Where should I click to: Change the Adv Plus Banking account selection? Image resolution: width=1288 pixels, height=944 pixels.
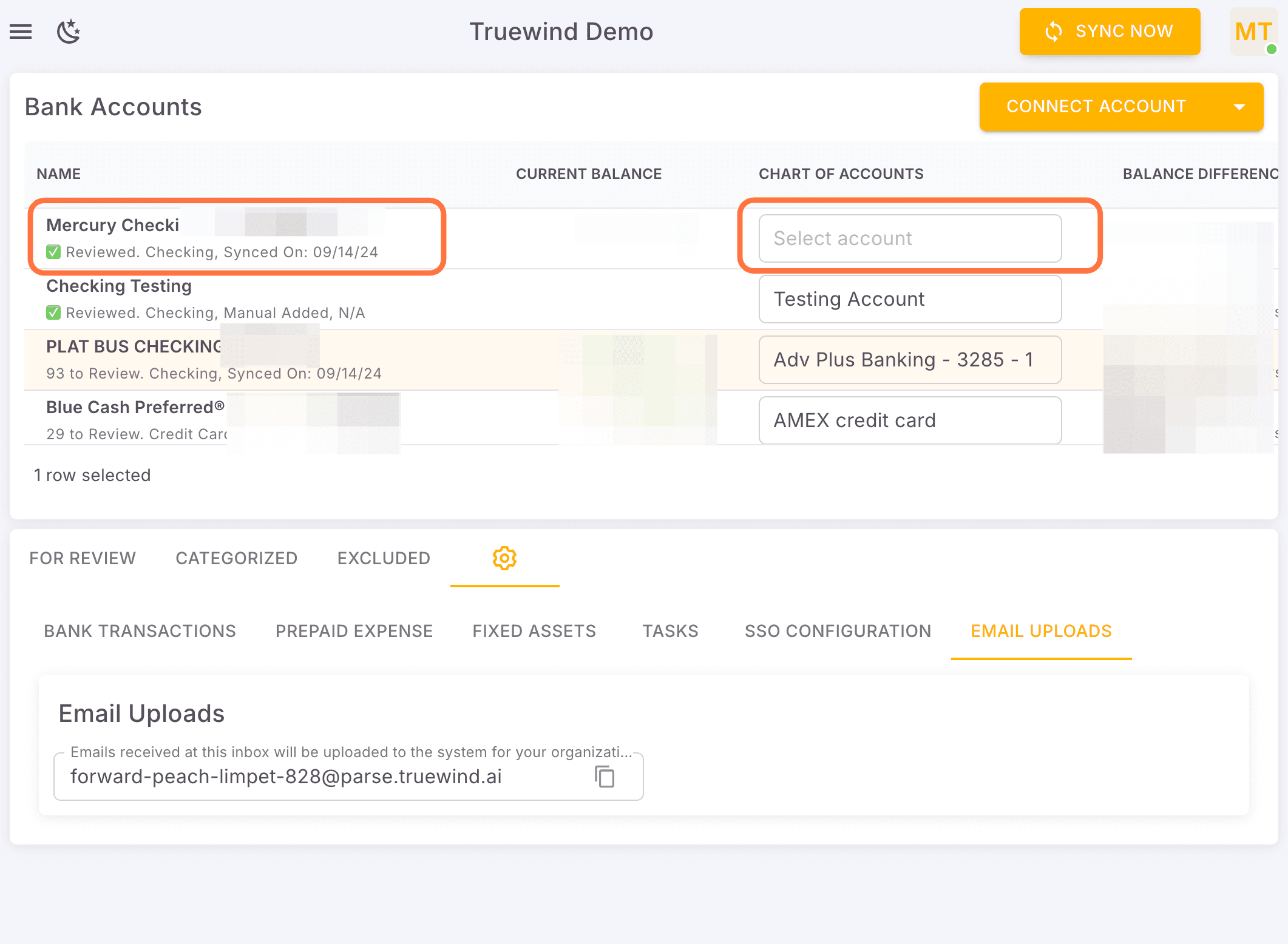tap(909, 359)
